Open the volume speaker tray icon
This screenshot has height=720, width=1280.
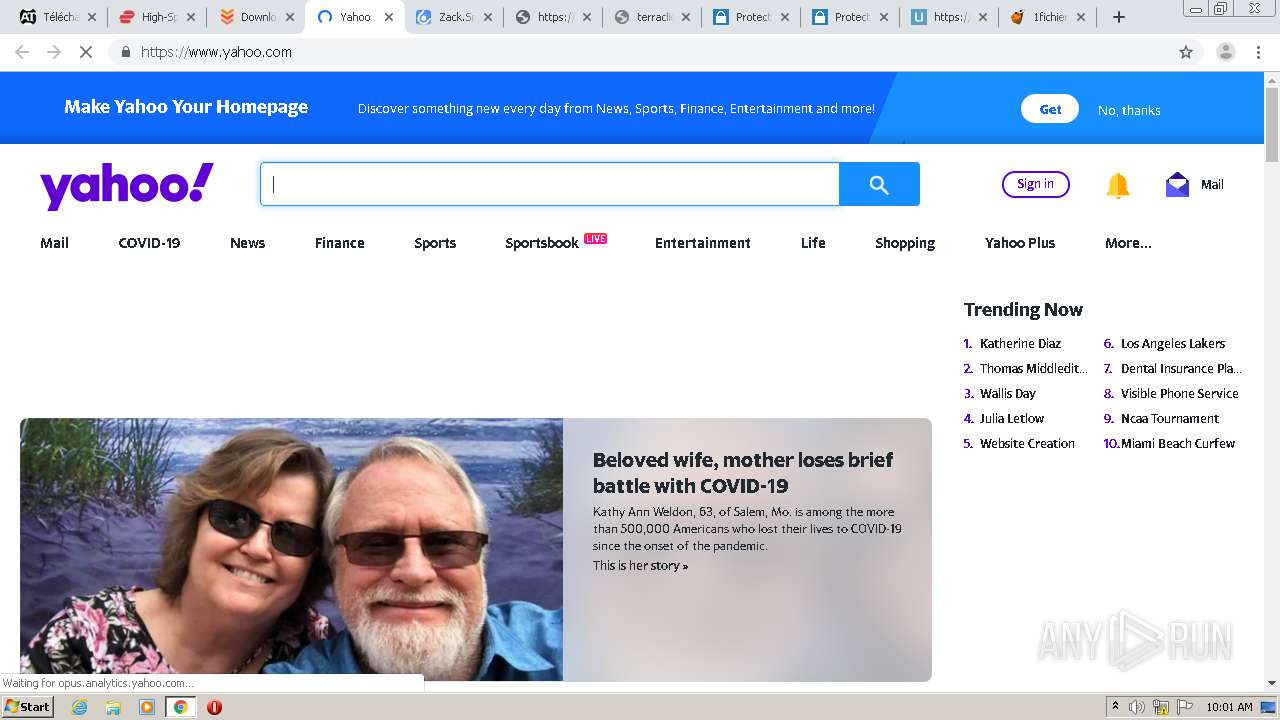pyautogui.click(x=1137, y=707)
